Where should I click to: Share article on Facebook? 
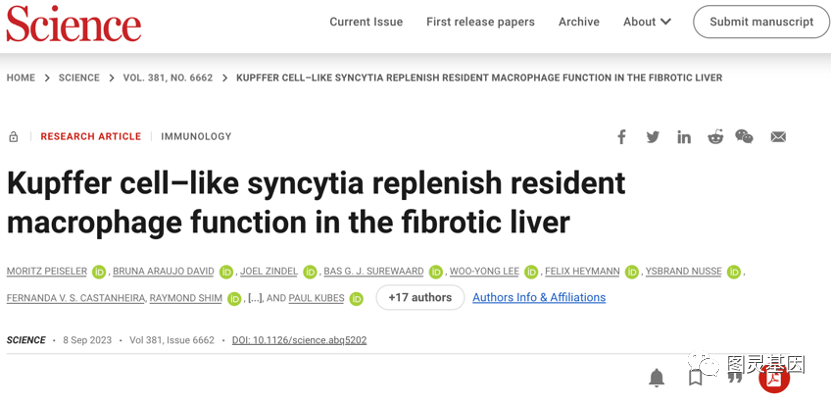[621, 137]
